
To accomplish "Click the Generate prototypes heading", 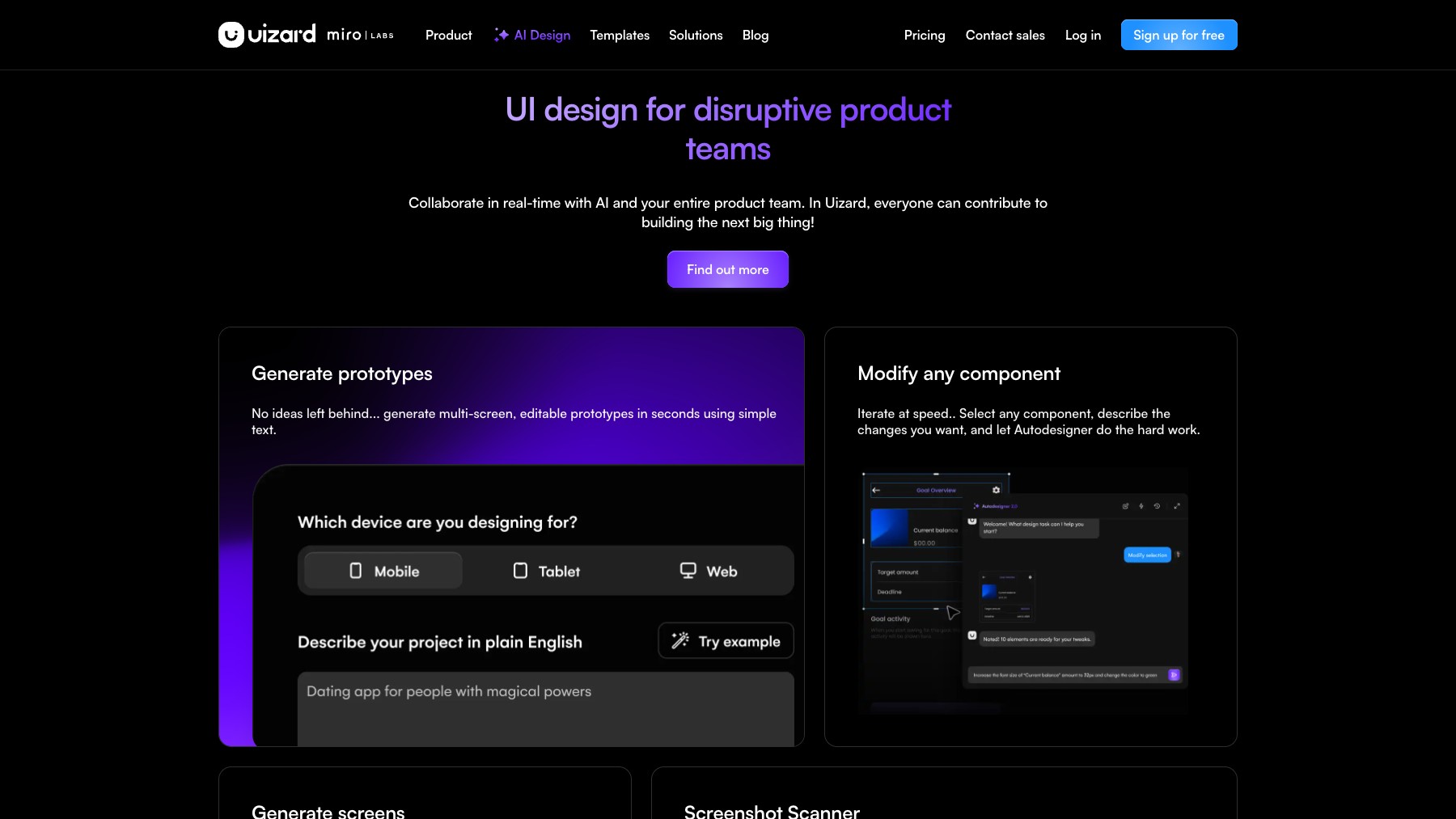I will point(342,374).
